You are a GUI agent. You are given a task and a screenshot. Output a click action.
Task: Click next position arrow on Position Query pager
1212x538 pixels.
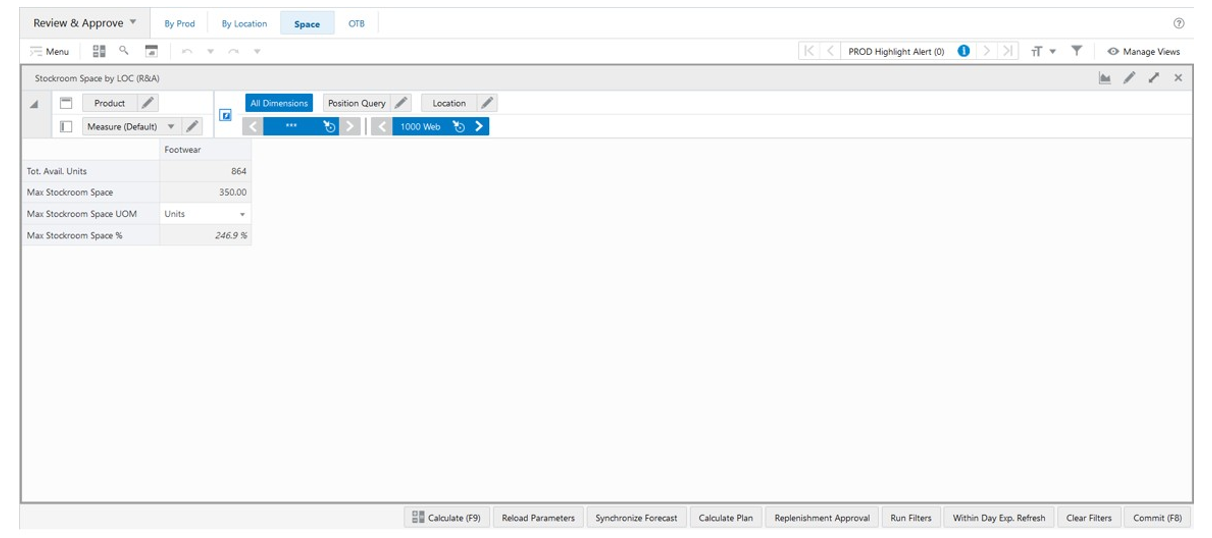click(350, 127)
